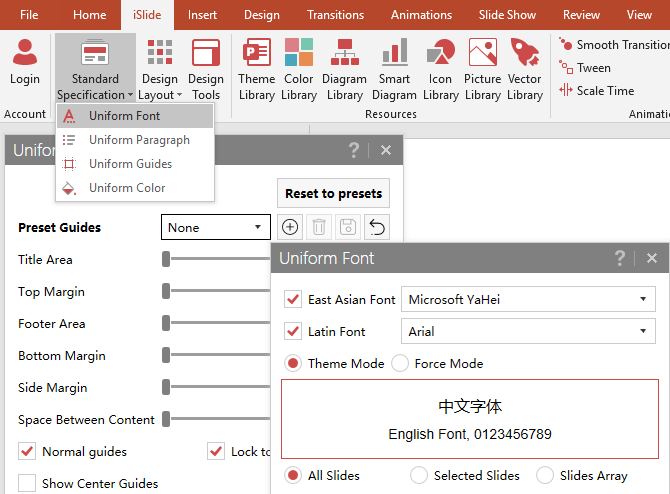Select the Slides Array radio button

pyautogui.click(x=545, y=475)
